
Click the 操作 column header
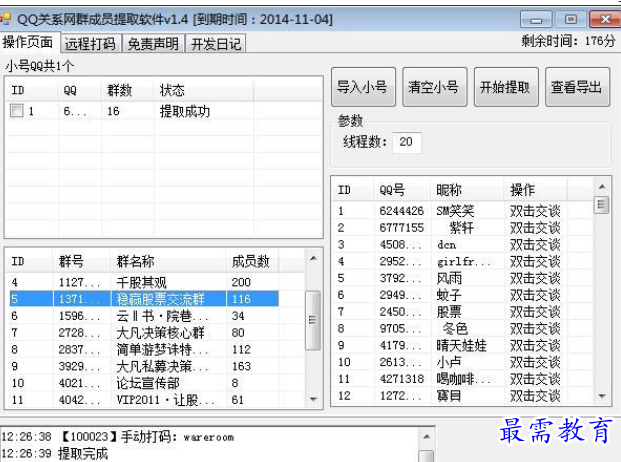click(535, 190)
